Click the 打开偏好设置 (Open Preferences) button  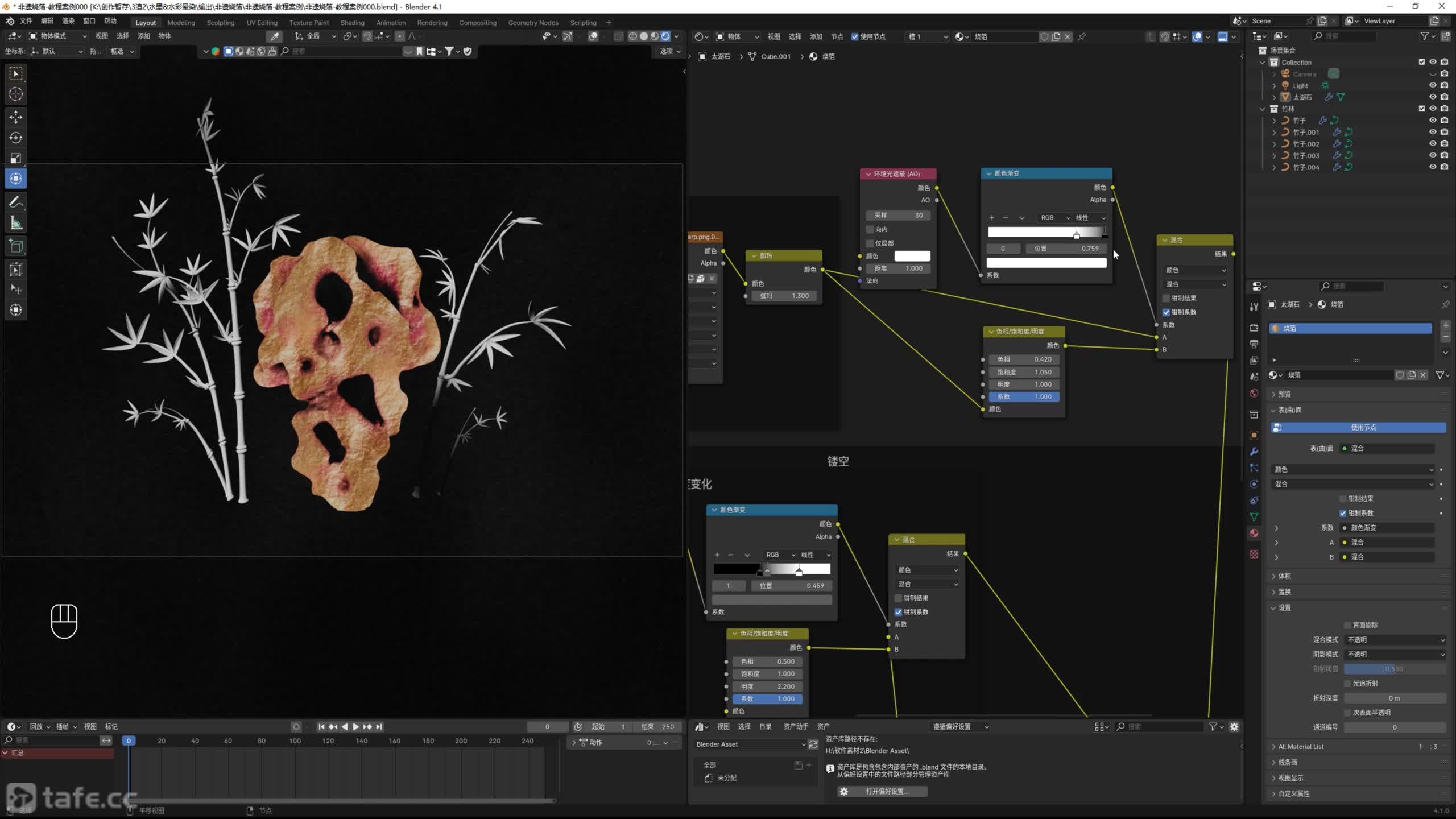[882, 791]
